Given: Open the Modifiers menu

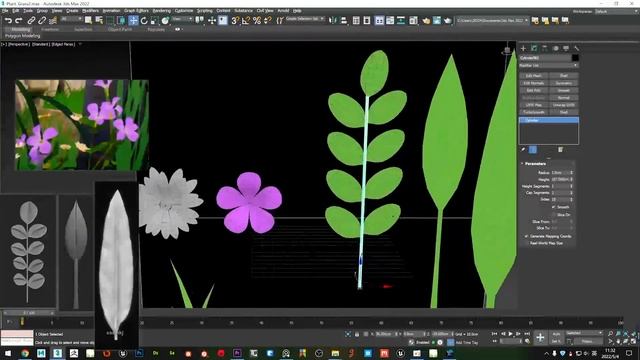Looking at the screenshot, I should (90, 11).
